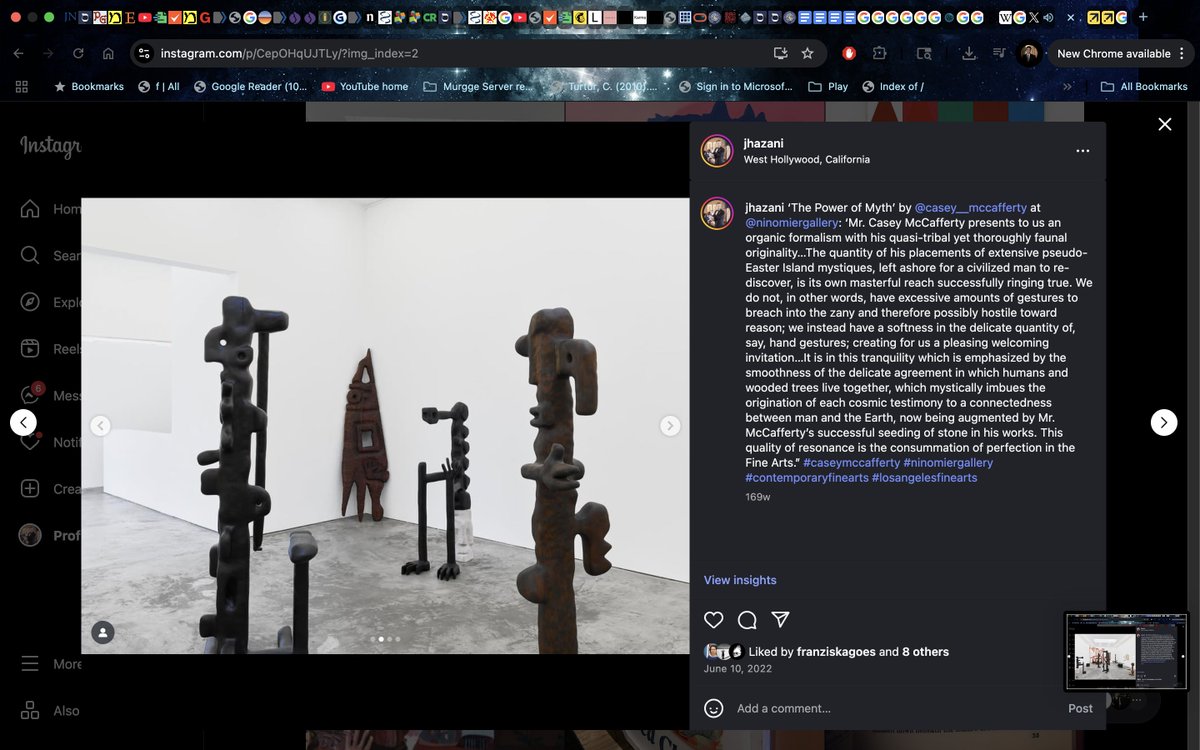Open the Murgge Server bookmarks folder

click(x=478, y=86)
